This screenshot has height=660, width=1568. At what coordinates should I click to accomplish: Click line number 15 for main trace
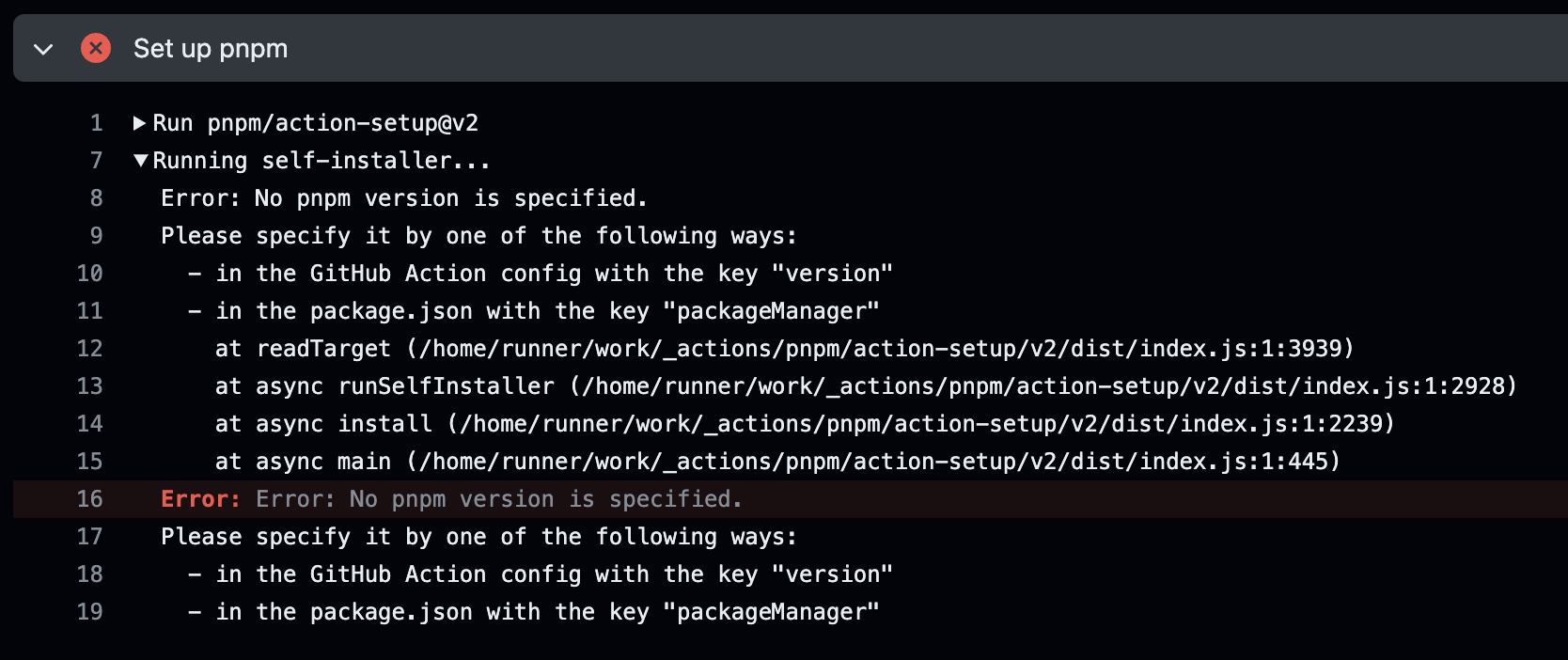[90, 462]
